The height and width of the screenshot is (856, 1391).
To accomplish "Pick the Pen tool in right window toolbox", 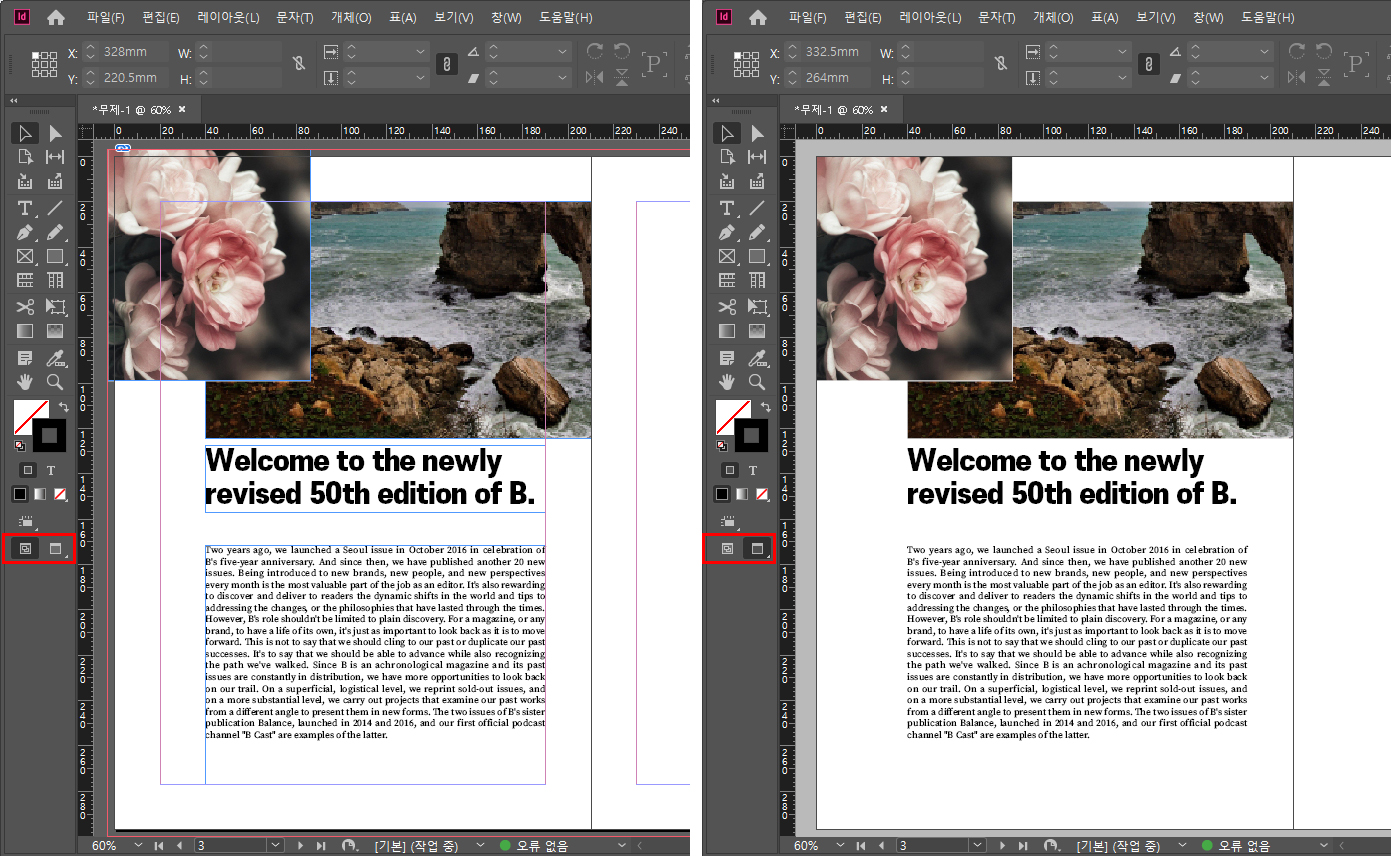I will pyautogui.click(x=727, y=232).
